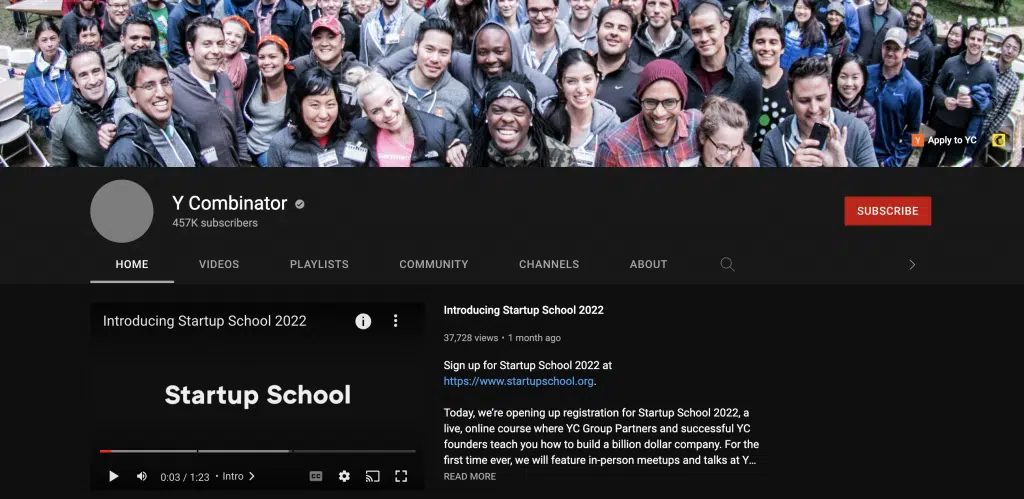Enter fullscreen mode on the video
This screenshot has width=1024, height=499.
point(401,477)
